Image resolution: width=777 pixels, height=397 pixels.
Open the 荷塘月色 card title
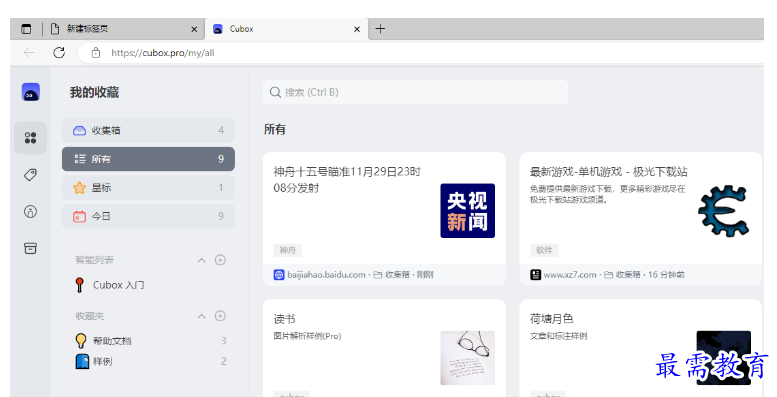coord(552,319)
